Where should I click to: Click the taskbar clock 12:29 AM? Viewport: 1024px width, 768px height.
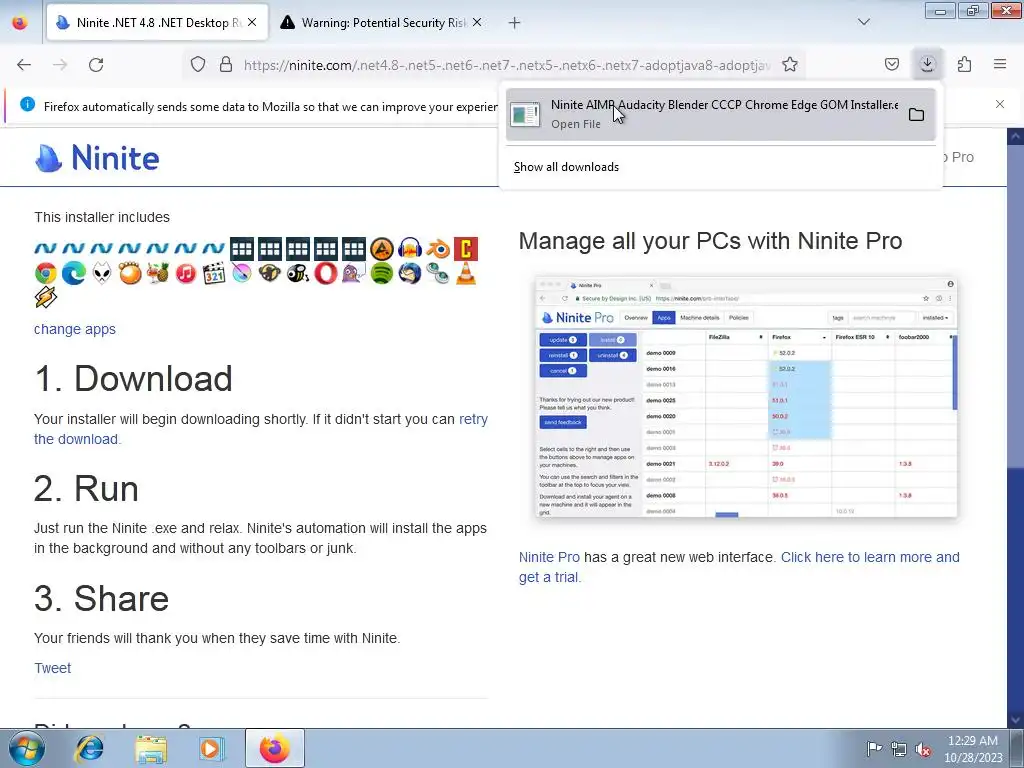[x=973, y=749]
